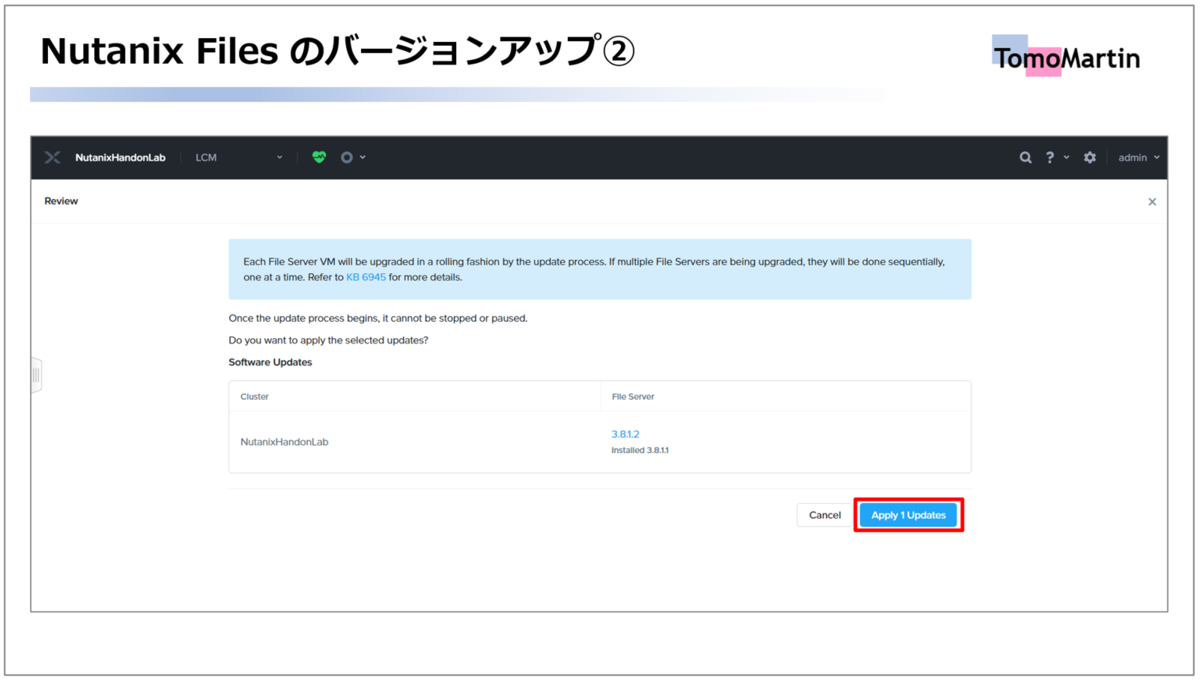Open the settings gear icon
The height and width of the screenshot is (679, 1200).
[x=1090, y=158]
